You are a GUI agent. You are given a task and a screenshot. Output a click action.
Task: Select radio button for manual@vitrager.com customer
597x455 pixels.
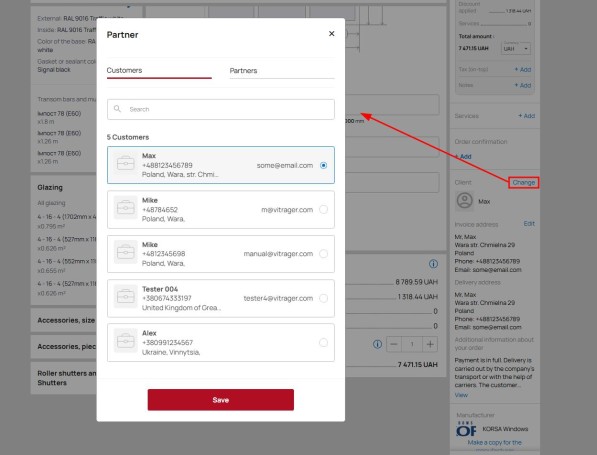coord(323,254)
